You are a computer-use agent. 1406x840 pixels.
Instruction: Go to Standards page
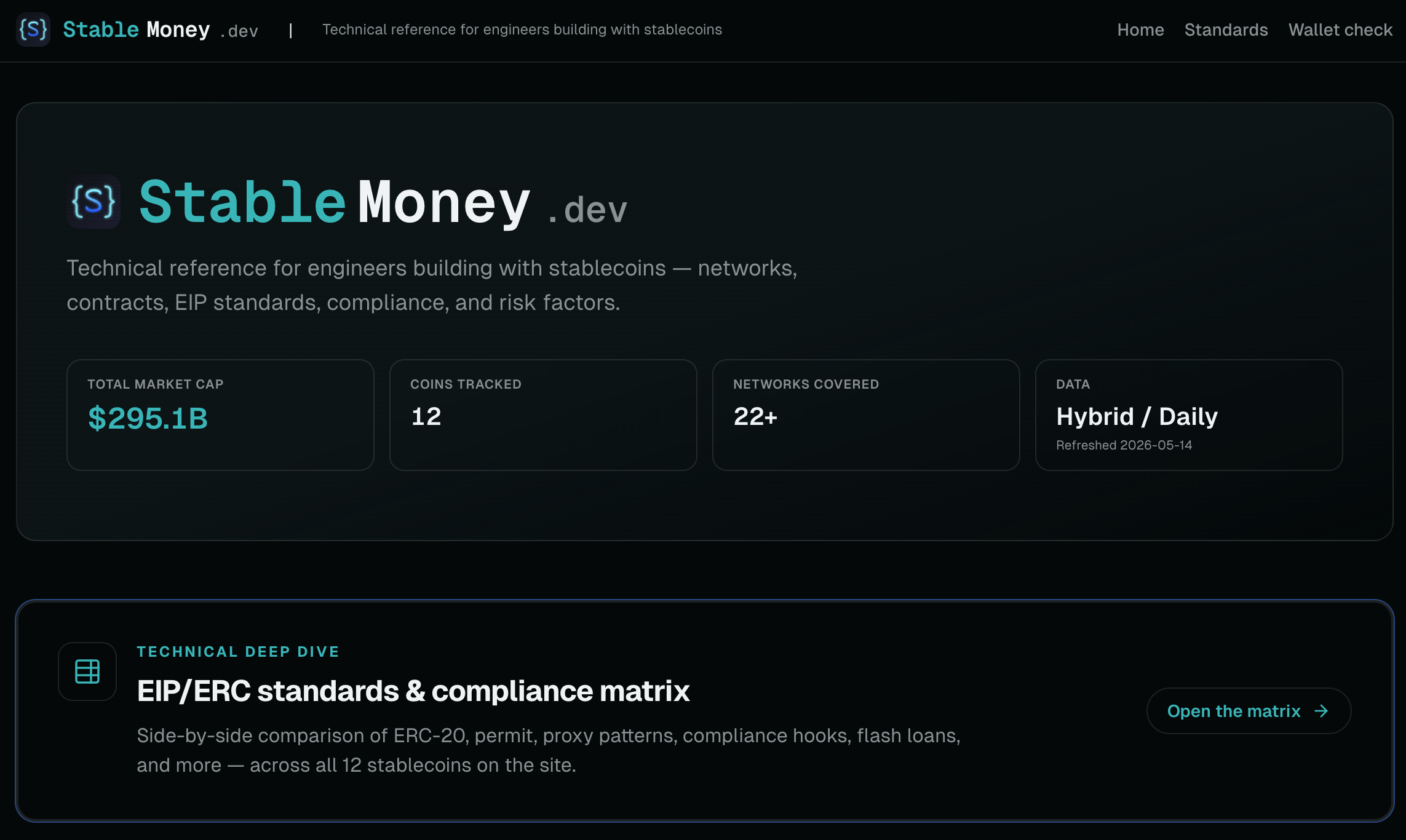coord(1226,30)
